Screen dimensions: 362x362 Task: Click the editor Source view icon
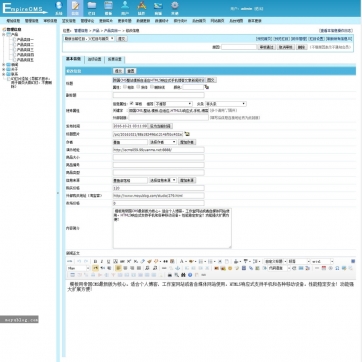70,262
